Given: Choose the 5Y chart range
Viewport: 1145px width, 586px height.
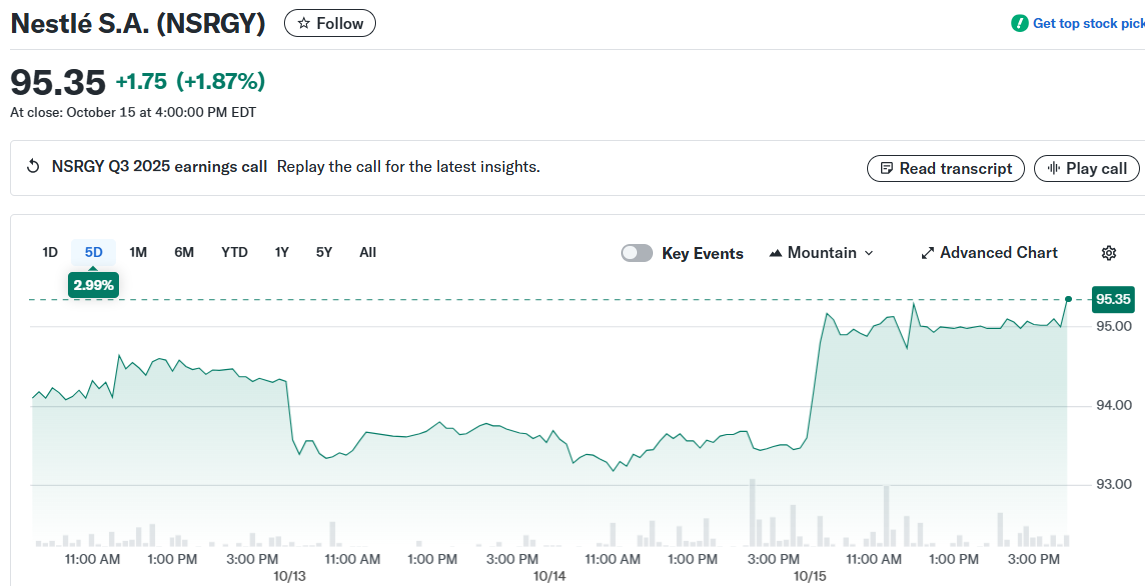Looking at the screenshot, I should coord(324,252).
